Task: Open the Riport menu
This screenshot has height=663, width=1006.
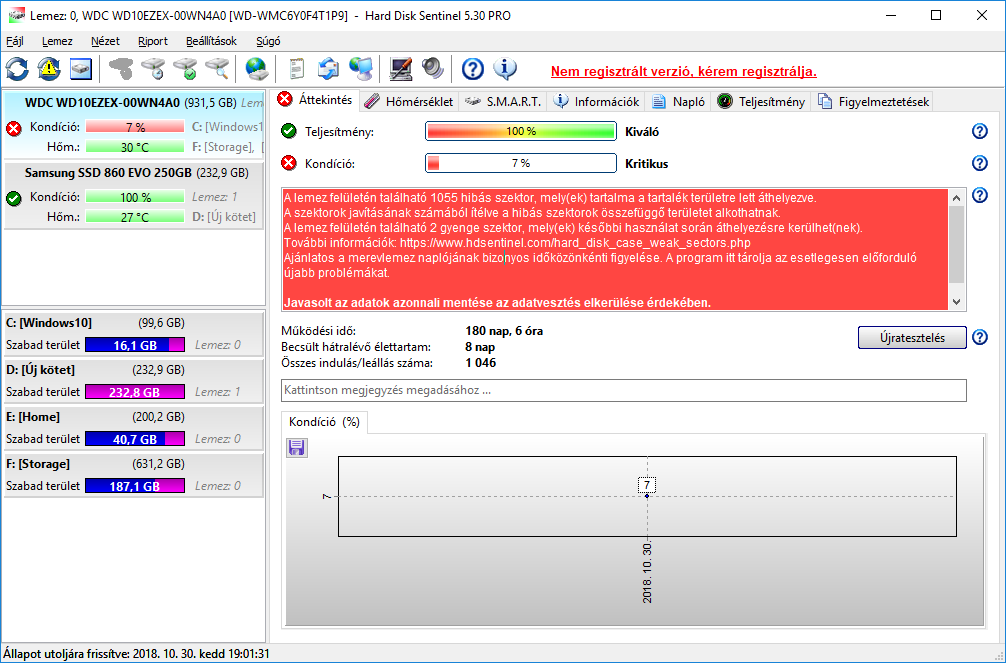Action: 153,41
